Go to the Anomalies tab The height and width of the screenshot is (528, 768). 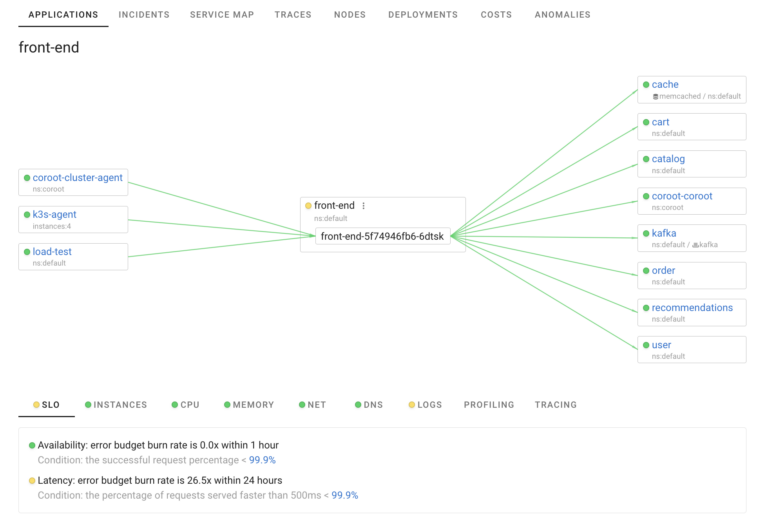tap(562, 15)
